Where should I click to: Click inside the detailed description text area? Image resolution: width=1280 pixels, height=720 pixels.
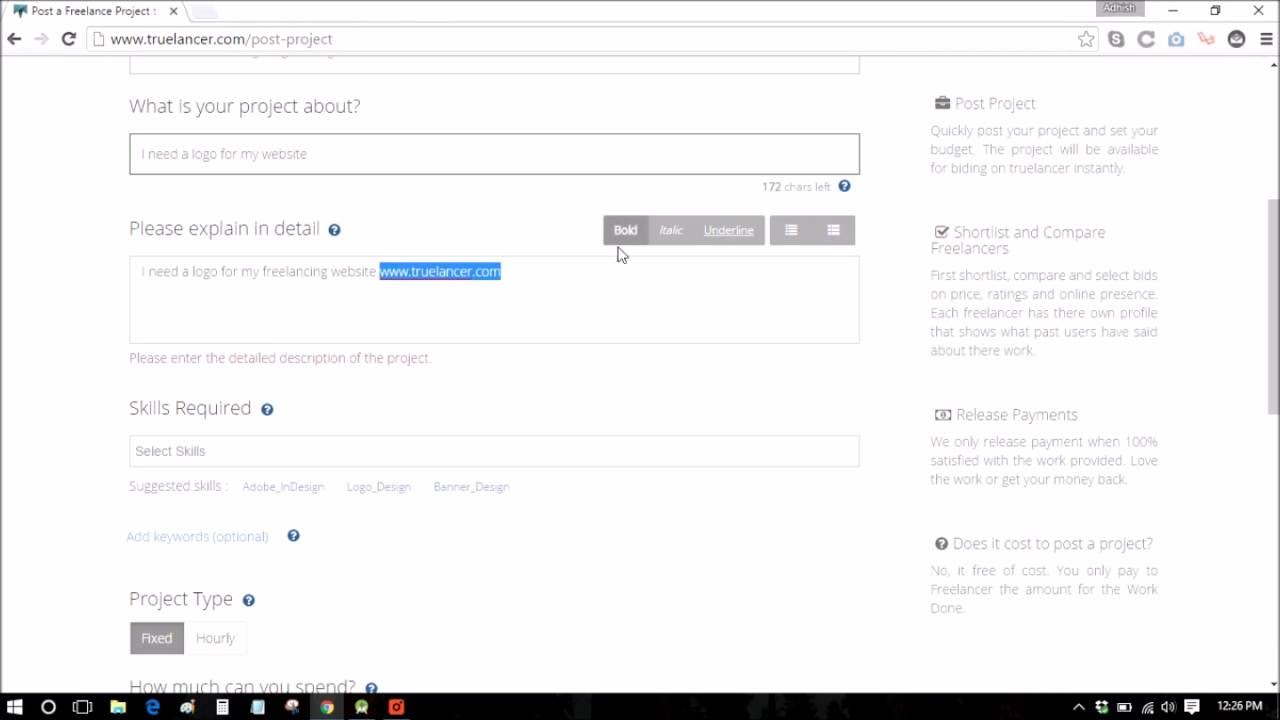(x=494, y=300)
